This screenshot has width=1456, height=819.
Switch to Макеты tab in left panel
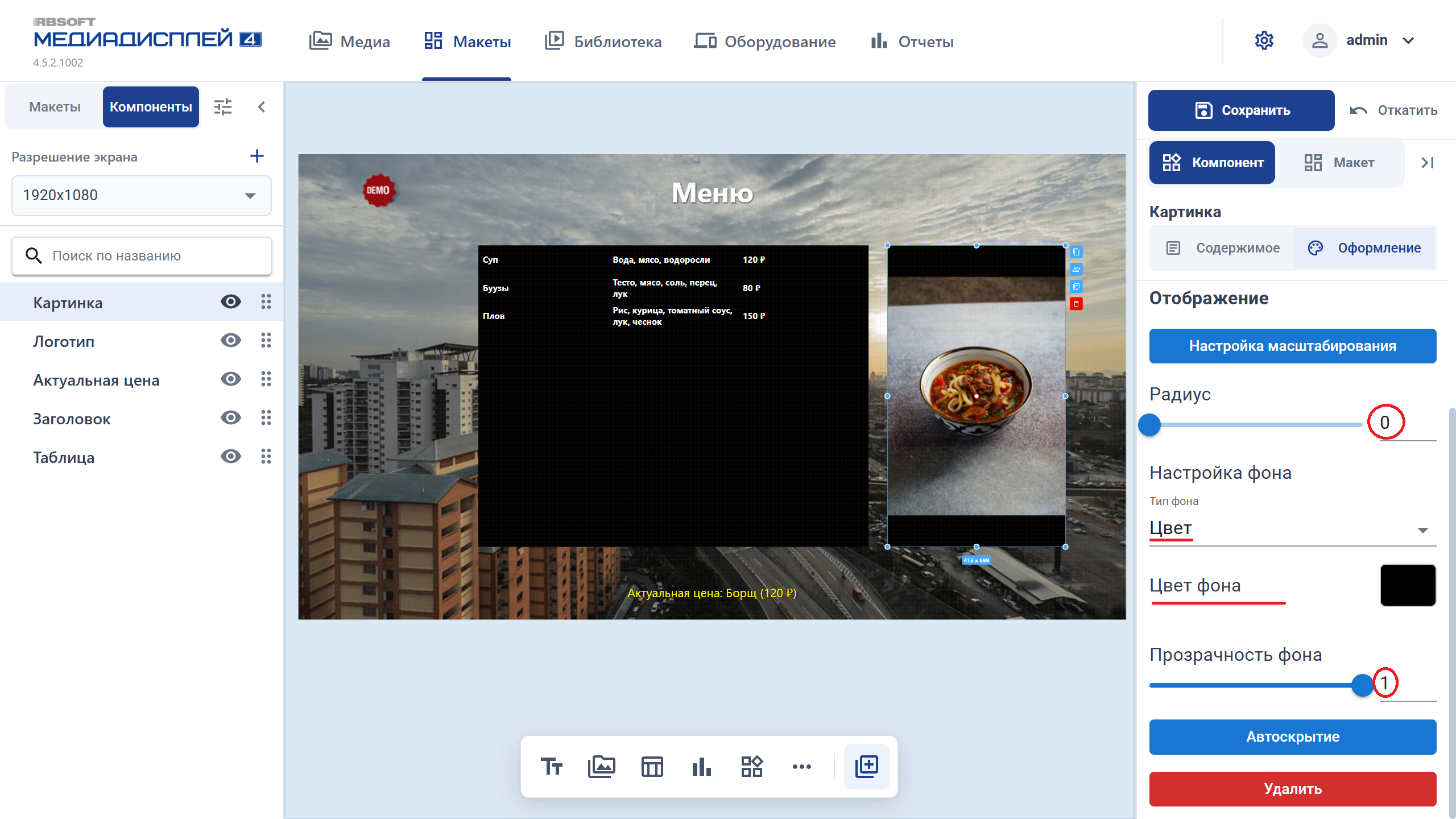(x=55, y=107)
